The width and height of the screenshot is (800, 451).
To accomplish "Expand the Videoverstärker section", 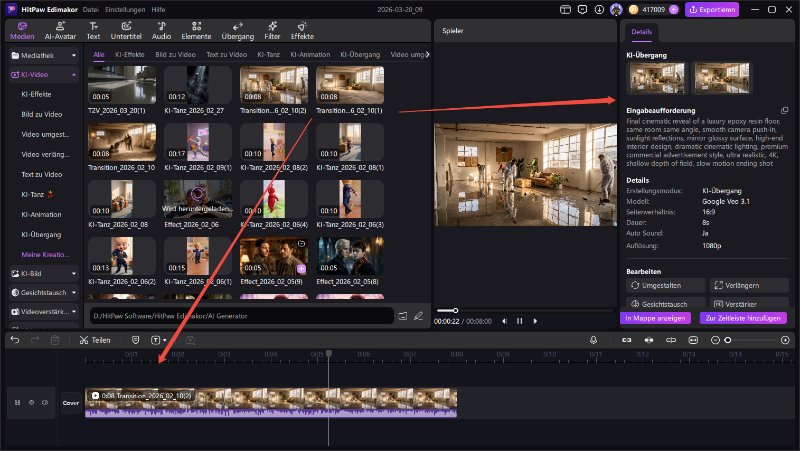I will tap(74, 311).
